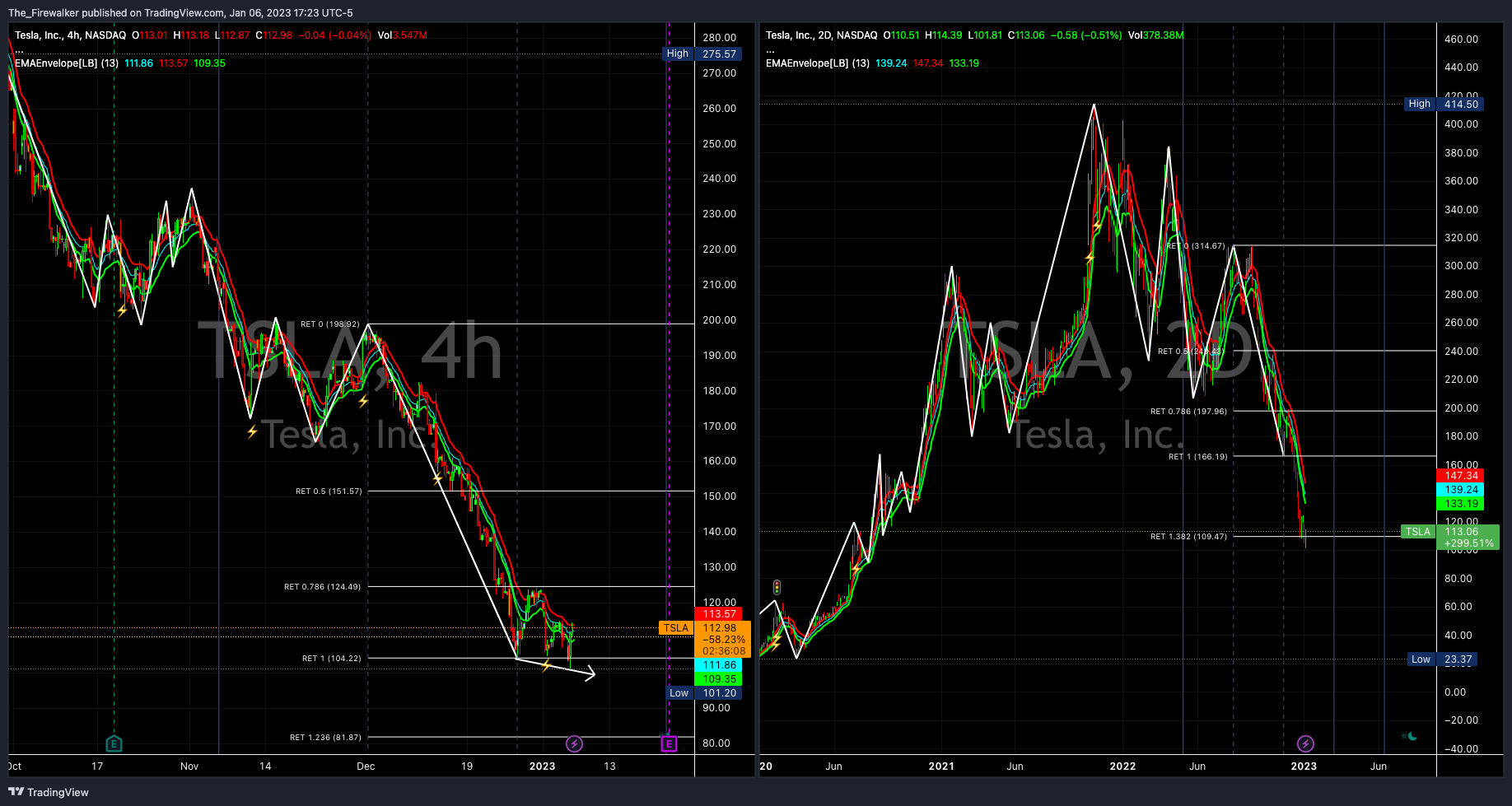Expand the collapsed legend dots in 4h chart
Screen dimensions: 1512x806
pyautogui.click(x=20, y=51)
